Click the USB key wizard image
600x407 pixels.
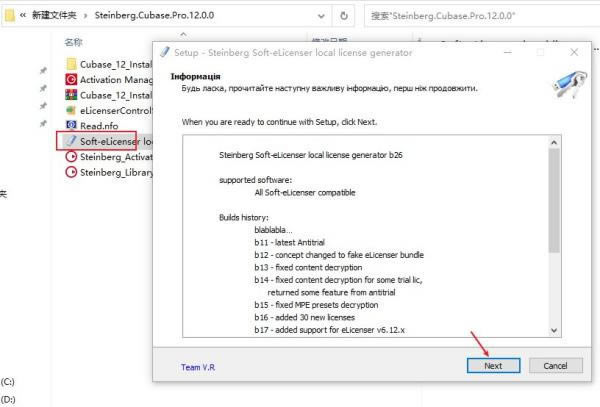[x=569, y=84]
